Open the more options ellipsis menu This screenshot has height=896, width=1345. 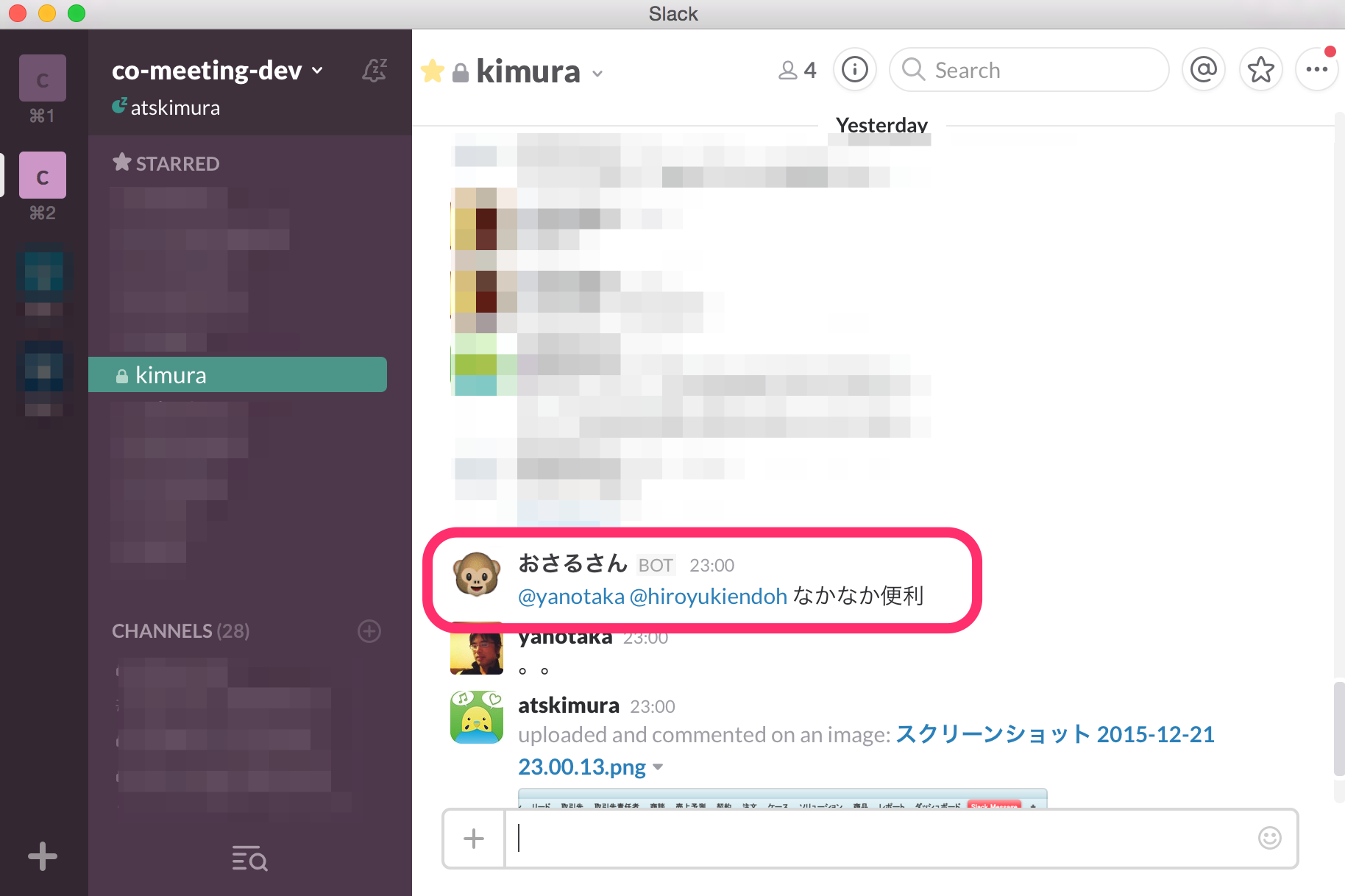tap(1317, 70)
